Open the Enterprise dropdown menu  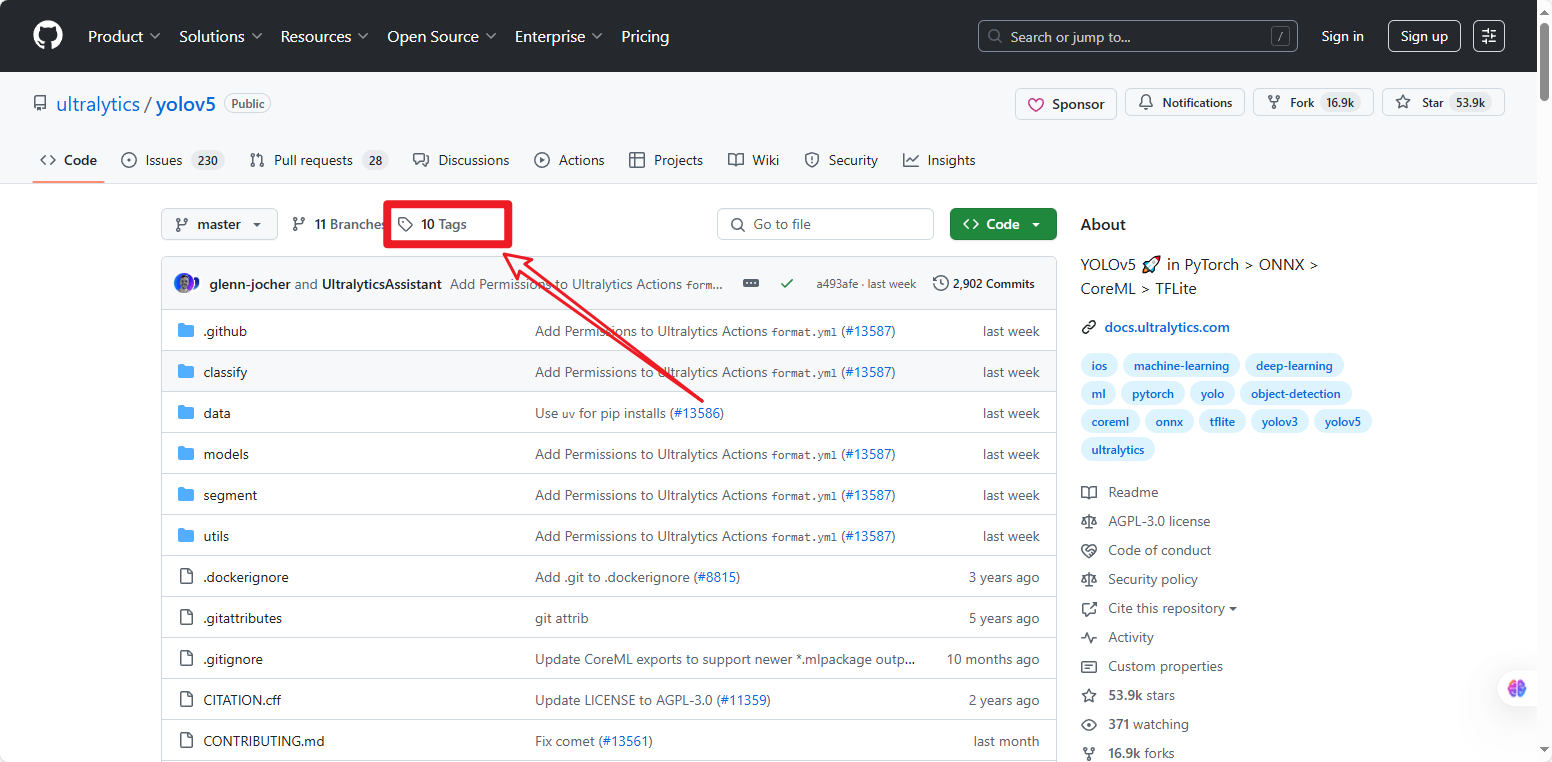pyautogui.click(x=558, y=36)
